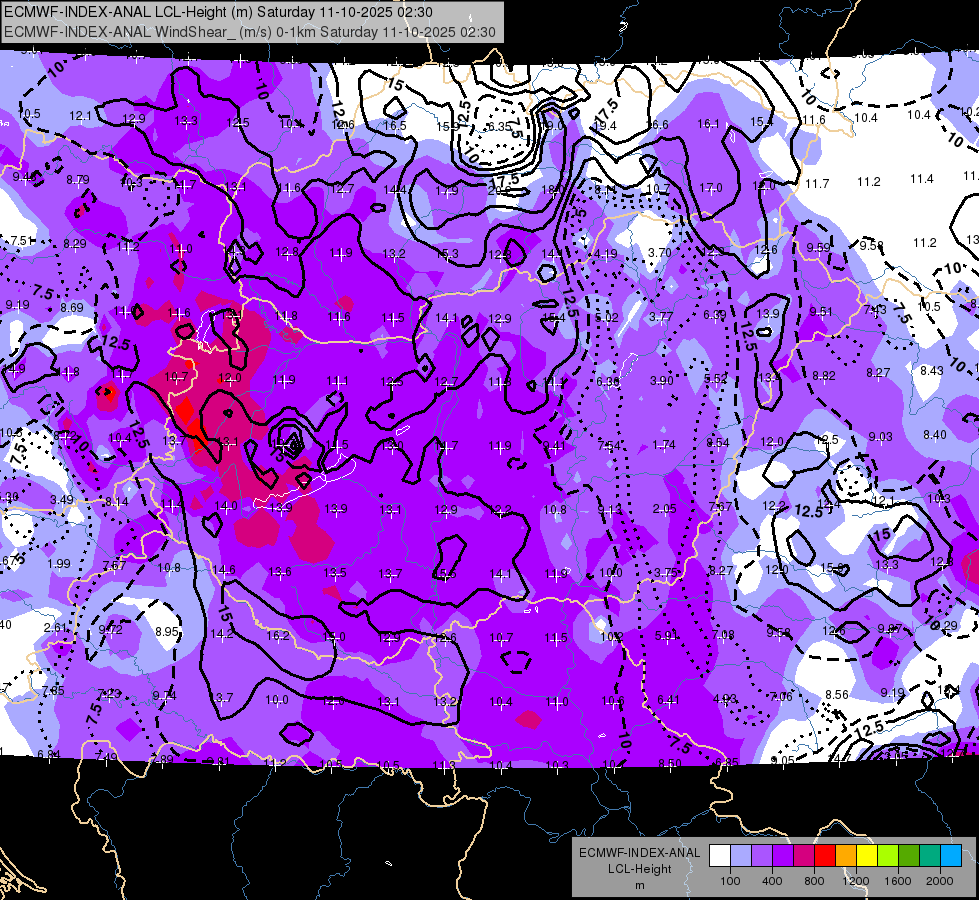This screenshot has width=979, height=900.
Task: Click the wind shear value '5.91'
Action: [x=666, y=636]
